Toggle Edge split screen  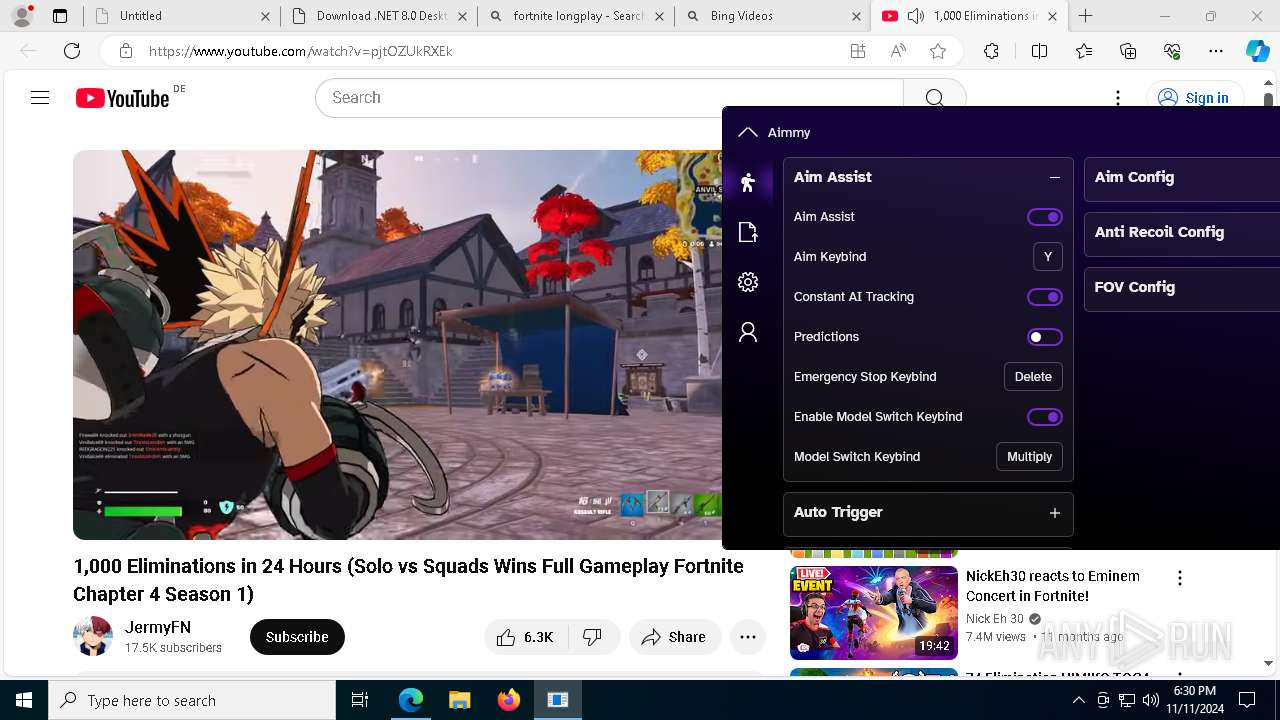pos(1039,51)
